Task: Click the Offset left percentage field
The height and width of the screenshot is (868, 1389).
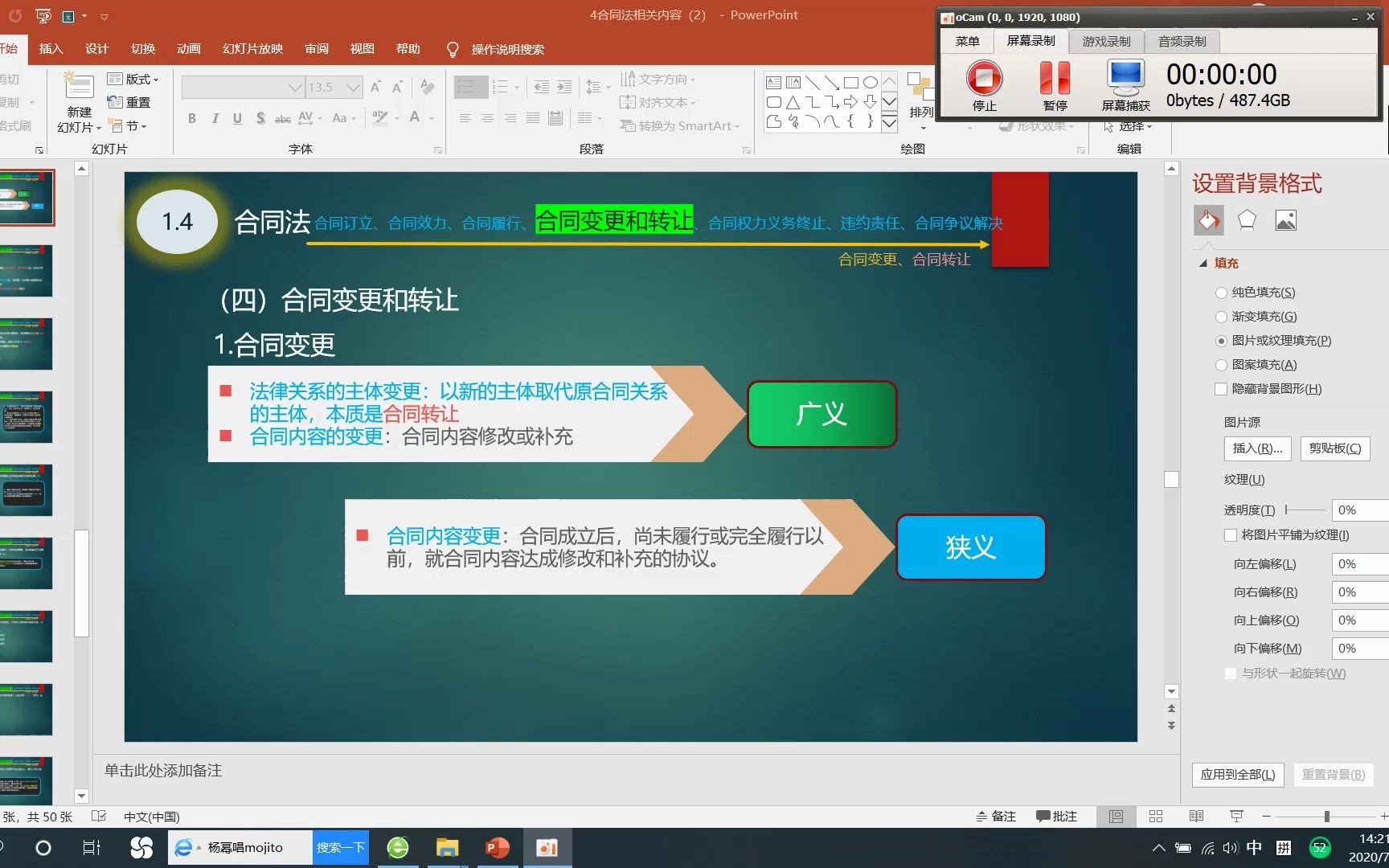Action: pos(1360,564)
